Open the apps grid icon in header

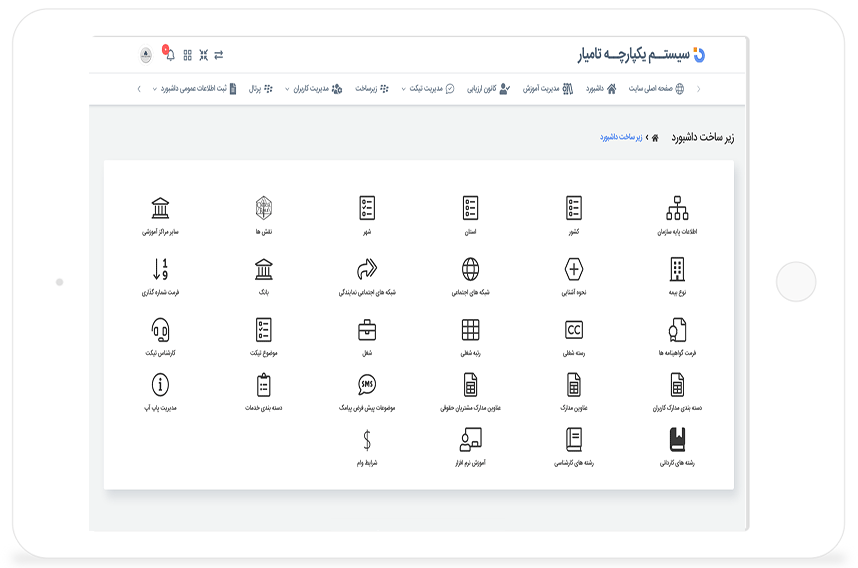click(187, 55)
